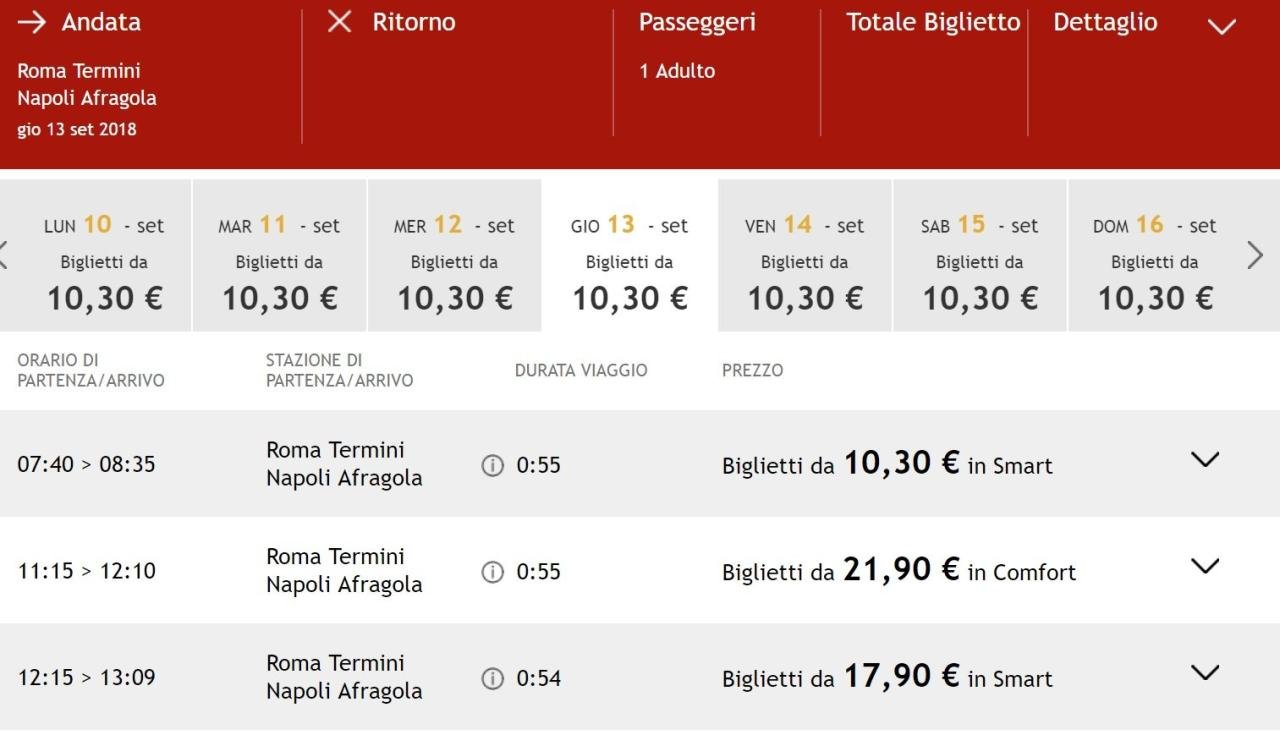
Task: Click the 10,30 € Smart fare
Action: (900, 464)
